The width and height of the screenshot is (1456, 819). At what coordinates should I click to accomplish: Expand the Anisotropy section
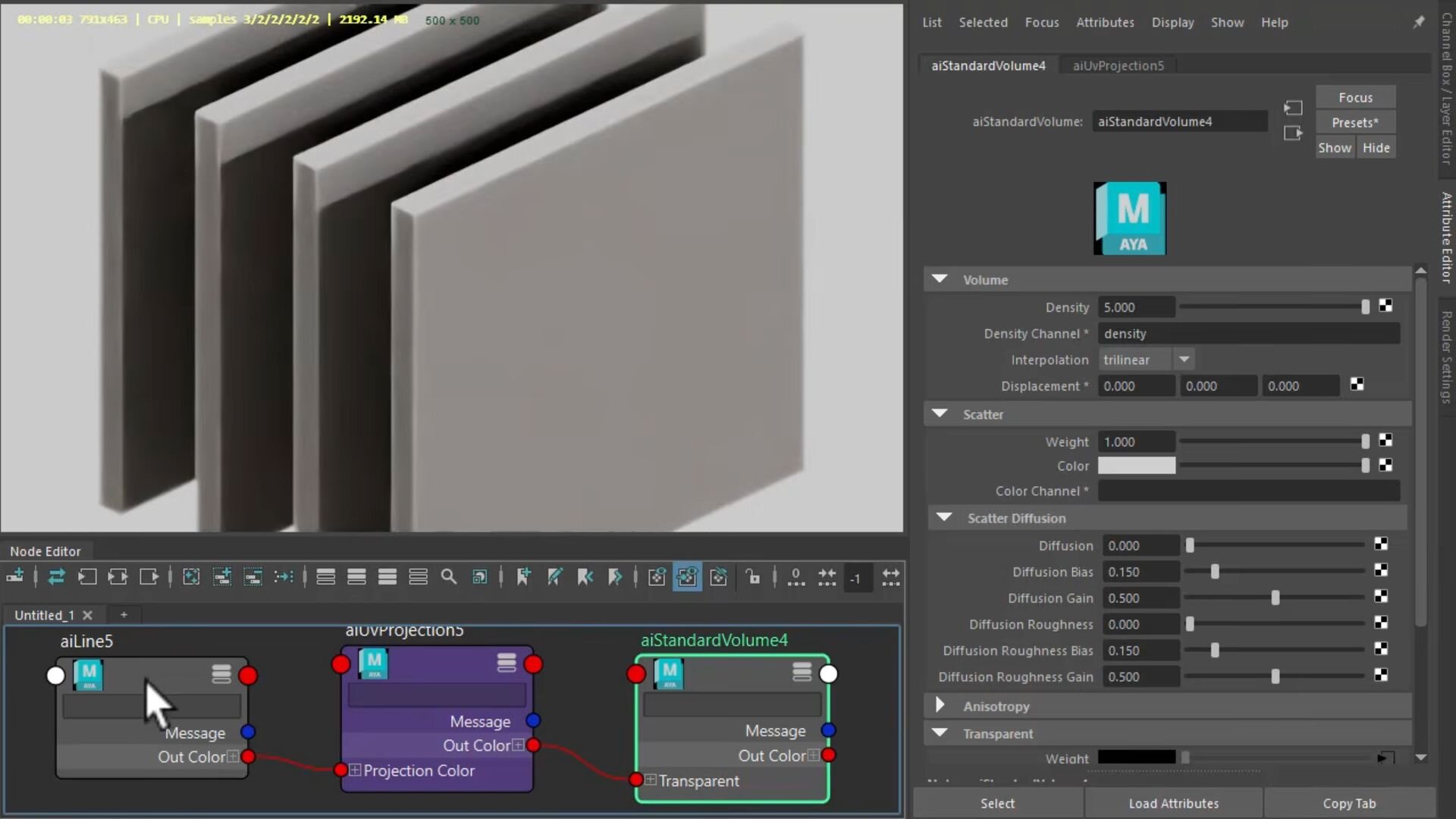tap(940, 705)
